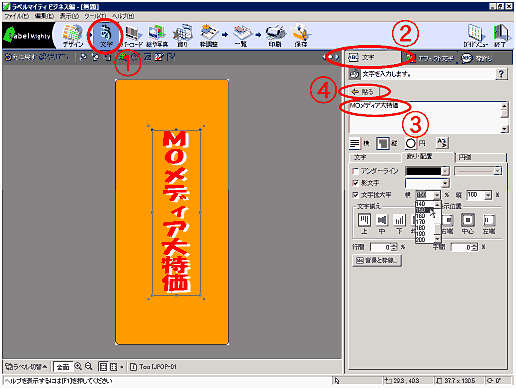Screen dimensions: 516x388
Task: Switch to the 円弧 tab
Action: click(x=480, y=157)
